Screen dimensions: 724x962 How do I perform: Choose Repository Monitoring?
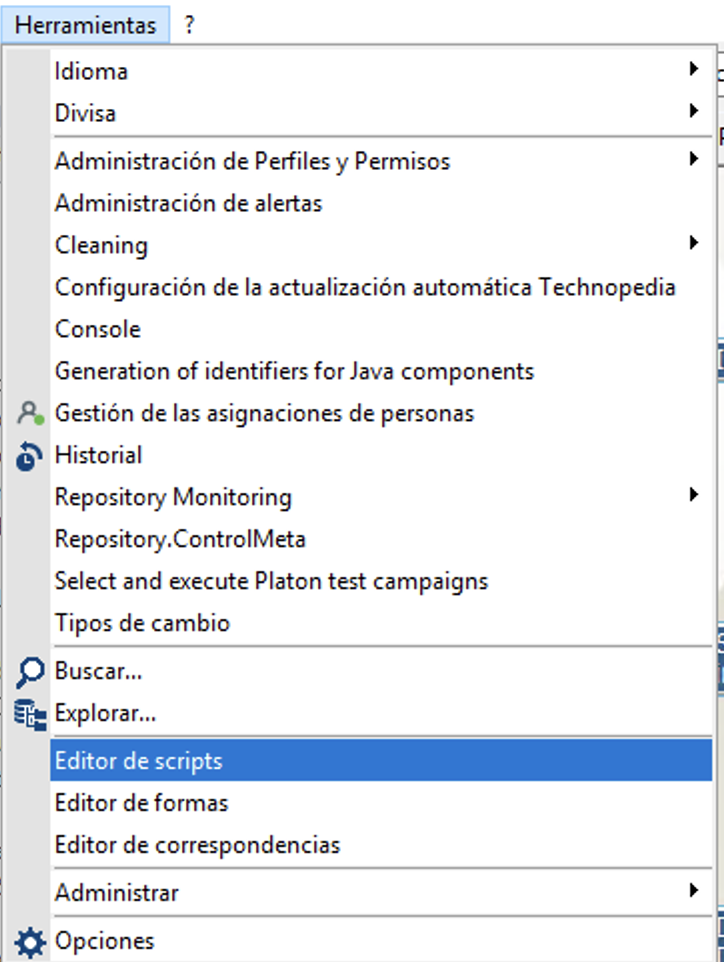381,497
